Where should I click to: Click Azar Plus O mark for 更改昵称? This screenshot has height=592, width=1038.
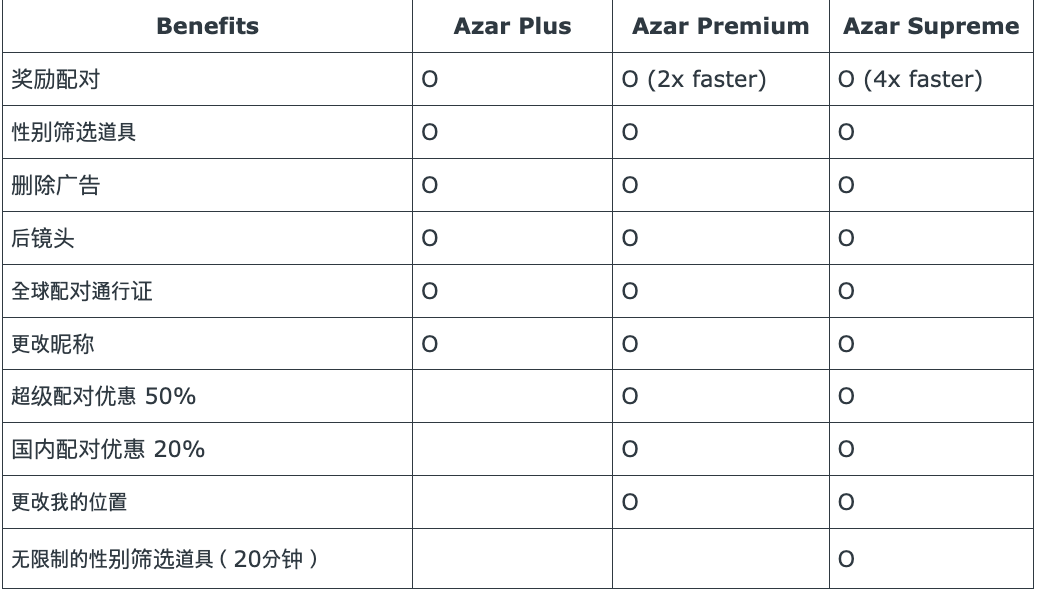pyautogui.click(x=429, y=345)
